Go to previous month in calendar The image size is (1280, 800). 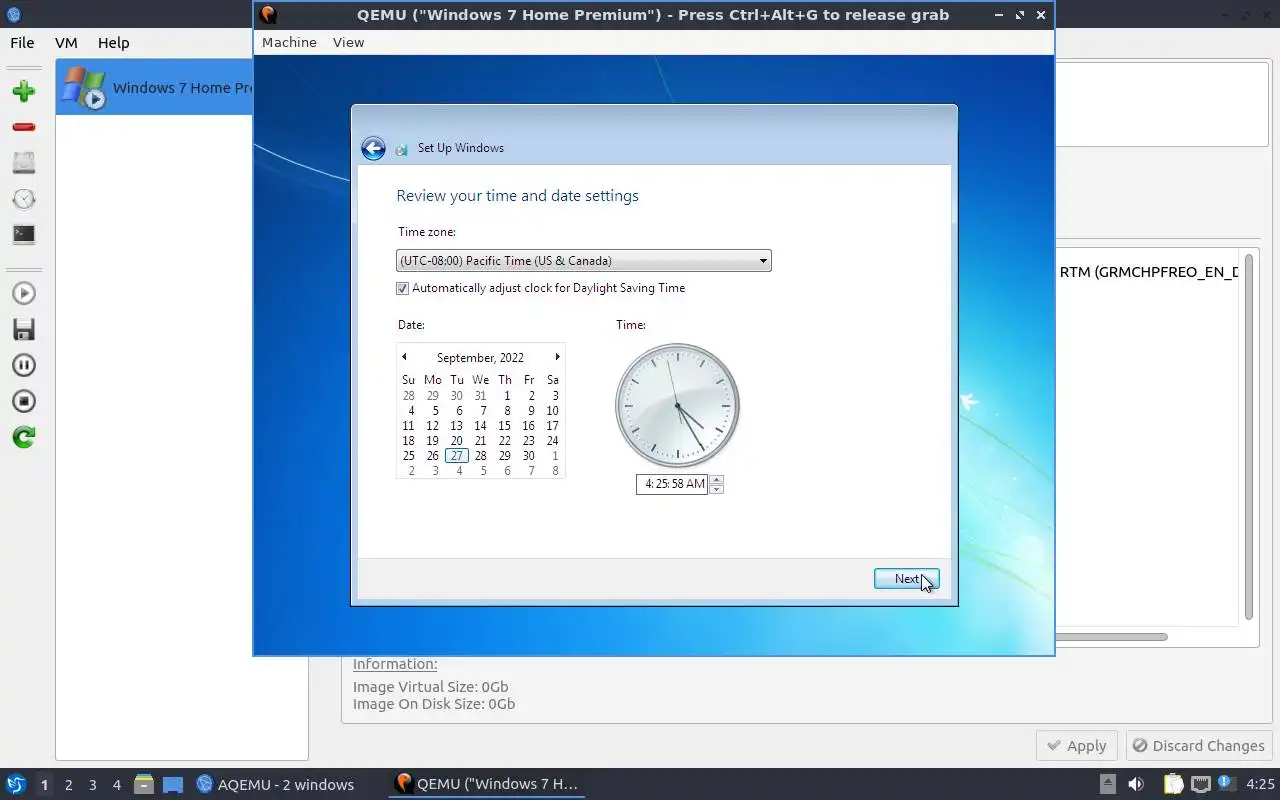(x=404, y=357)
